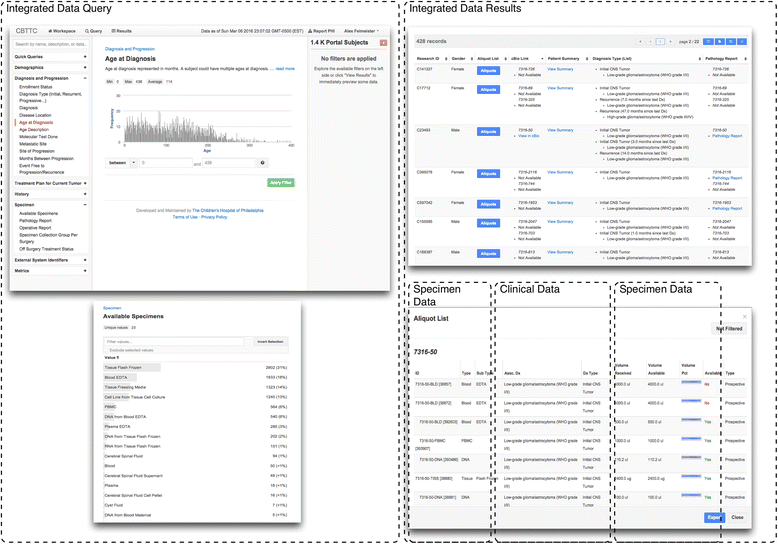Click the upper bound age input showing 438

(229, 163)
